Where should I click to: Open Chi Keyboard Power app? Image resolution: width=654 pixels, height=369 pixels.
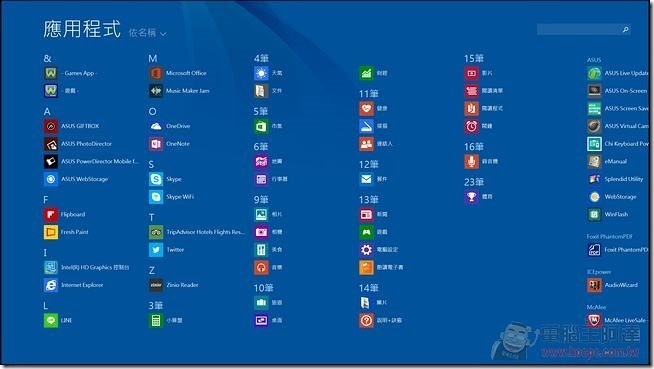pos(618,144)
